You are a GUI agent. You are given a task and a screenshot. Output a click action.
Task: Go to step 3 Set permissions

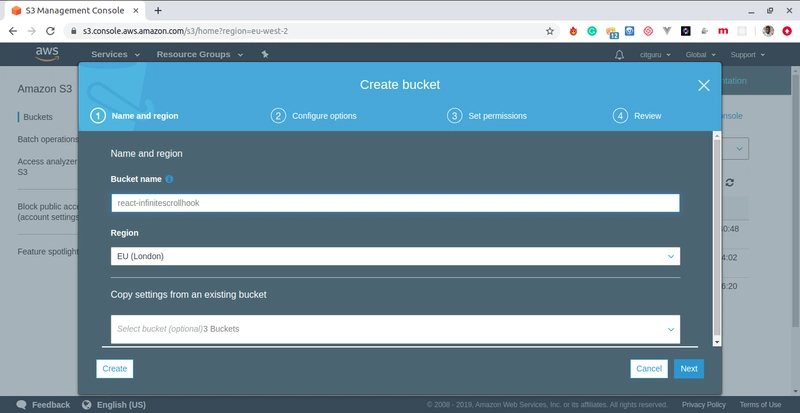click(487, 116)
